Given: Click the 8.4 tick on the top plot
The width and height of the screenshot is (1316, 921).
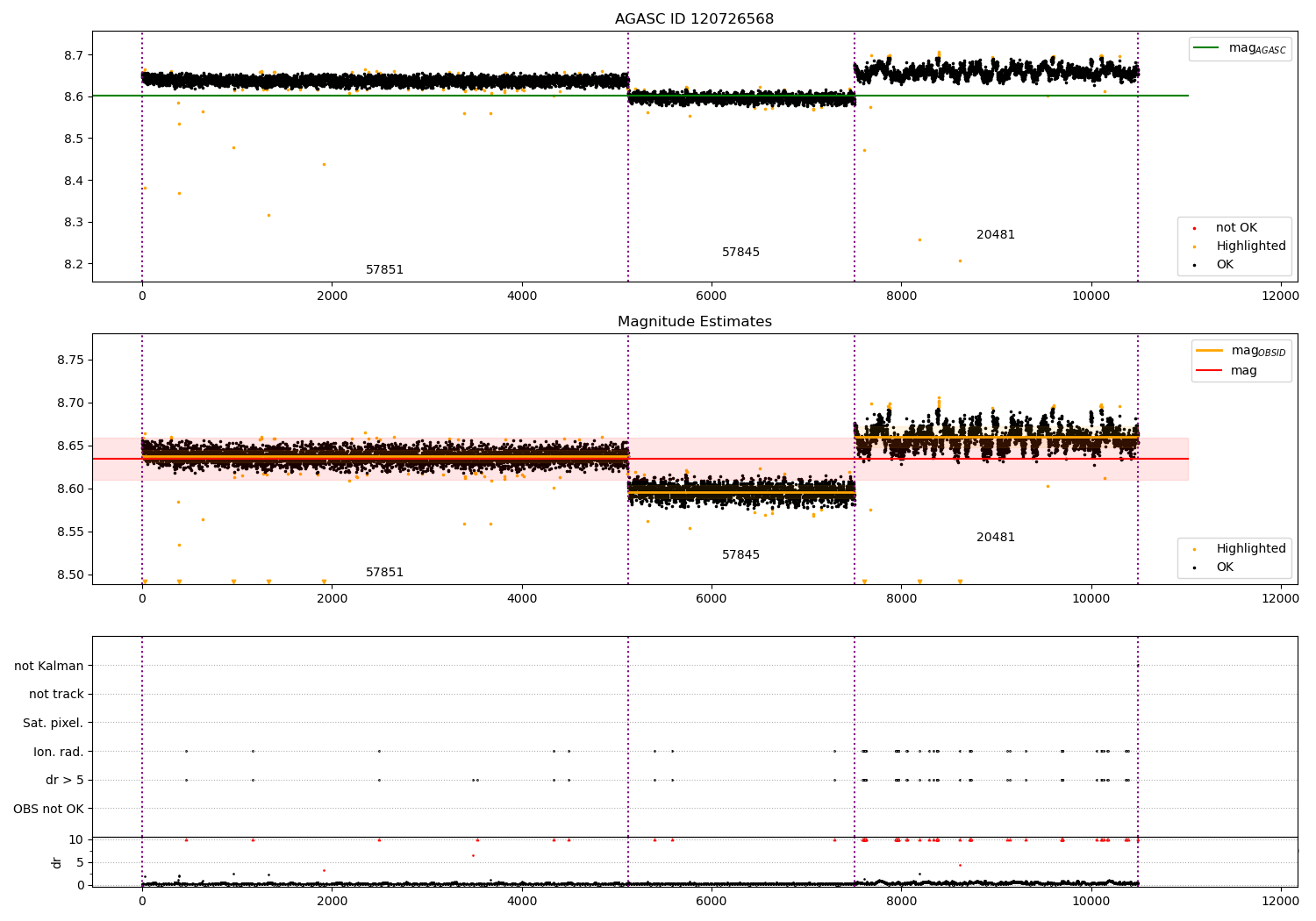Looking at the screenshot, I should click(x=74, y=181).
